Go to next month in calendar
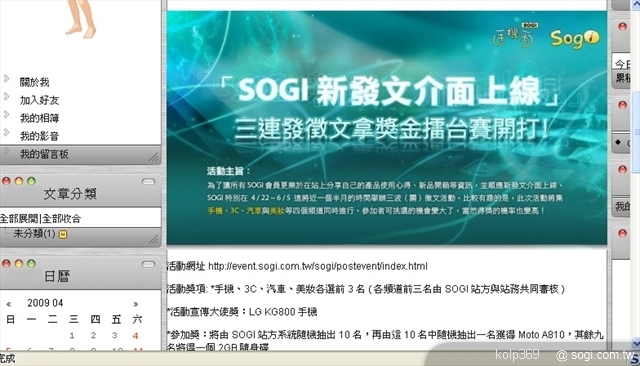 [x=136, y=304]
